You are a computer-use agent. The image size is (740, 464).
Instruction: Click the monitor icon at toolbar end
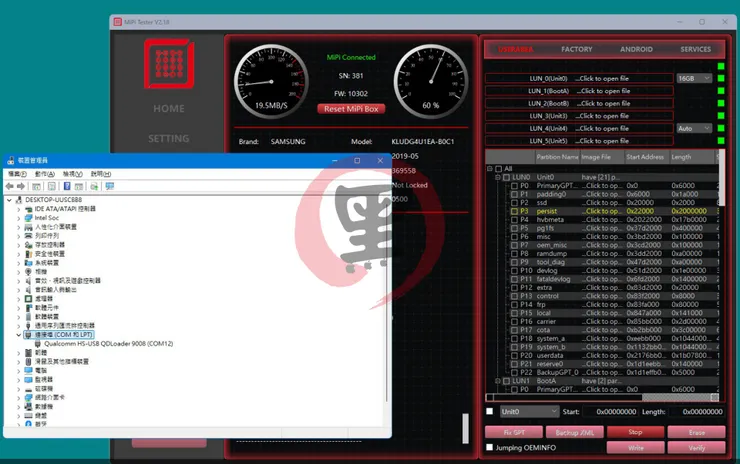click(x=109, y=186)
